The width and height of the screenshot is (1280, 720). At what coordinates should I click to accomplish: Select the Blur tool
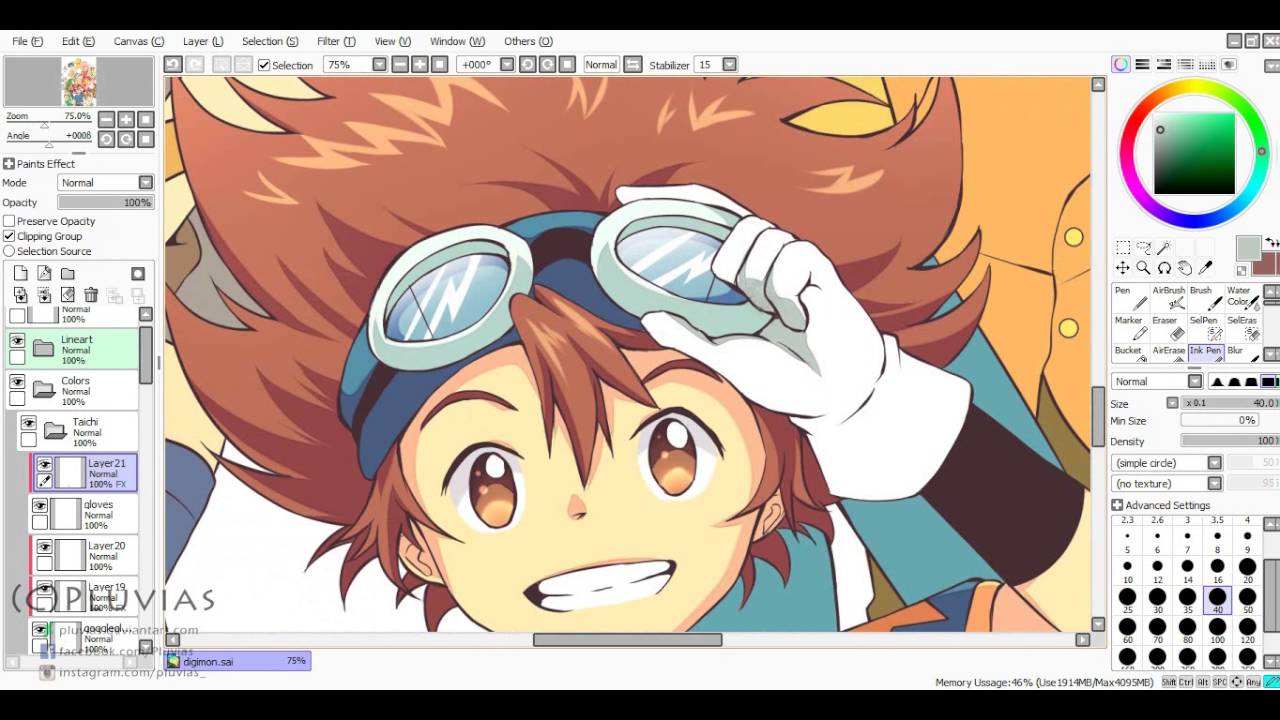click(x=1242, y=353)
